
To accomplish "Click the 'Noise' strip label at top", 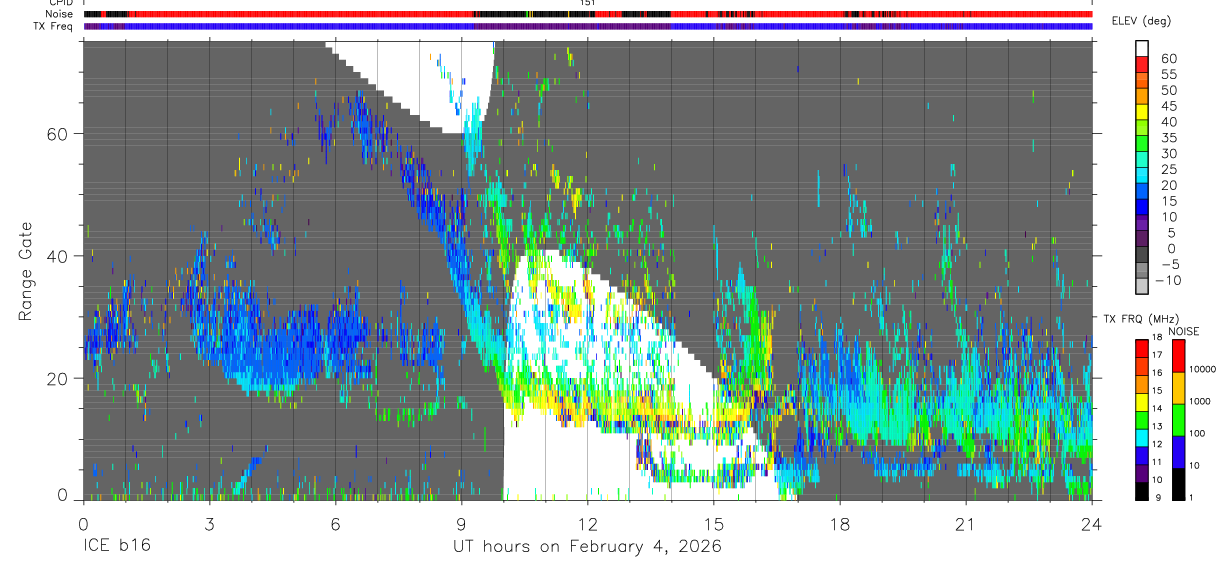I will coord(57,14).
